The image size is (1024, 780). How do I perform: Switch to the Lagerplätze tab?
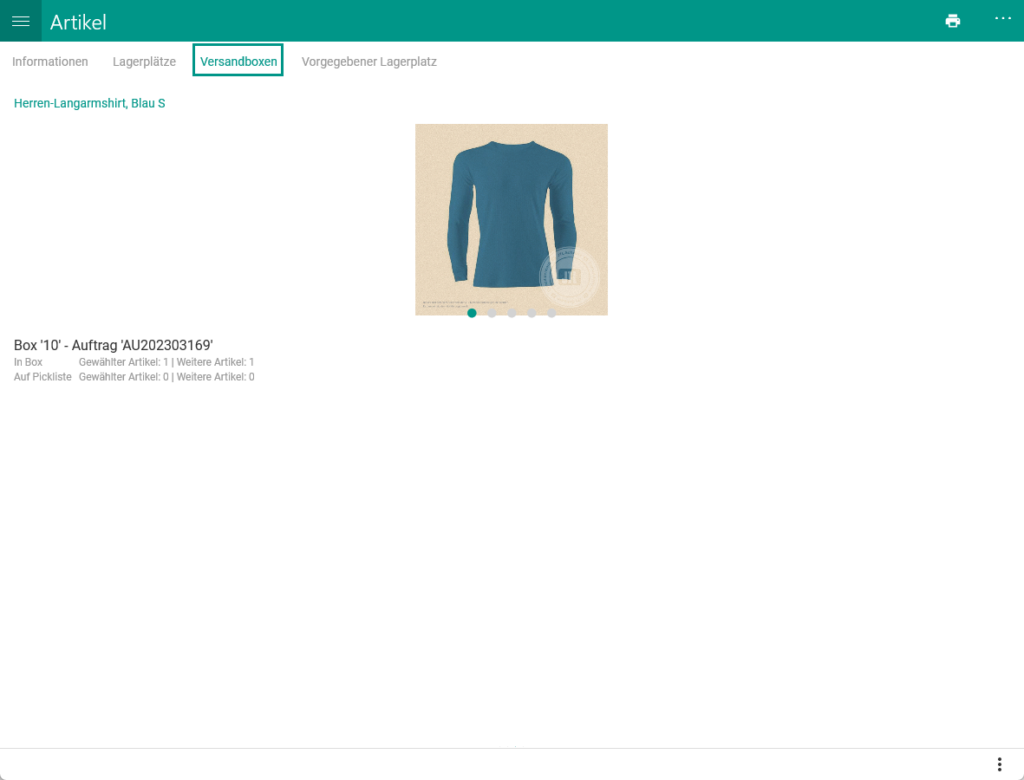143,61
